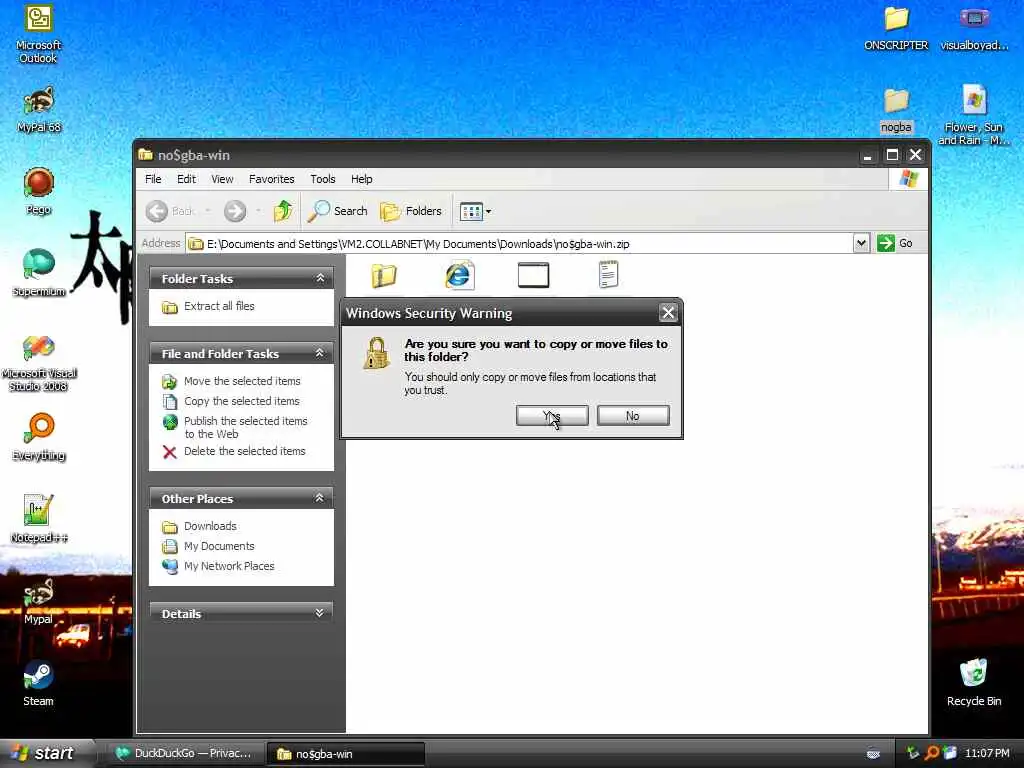Expand the Details panel

[320, 613]
